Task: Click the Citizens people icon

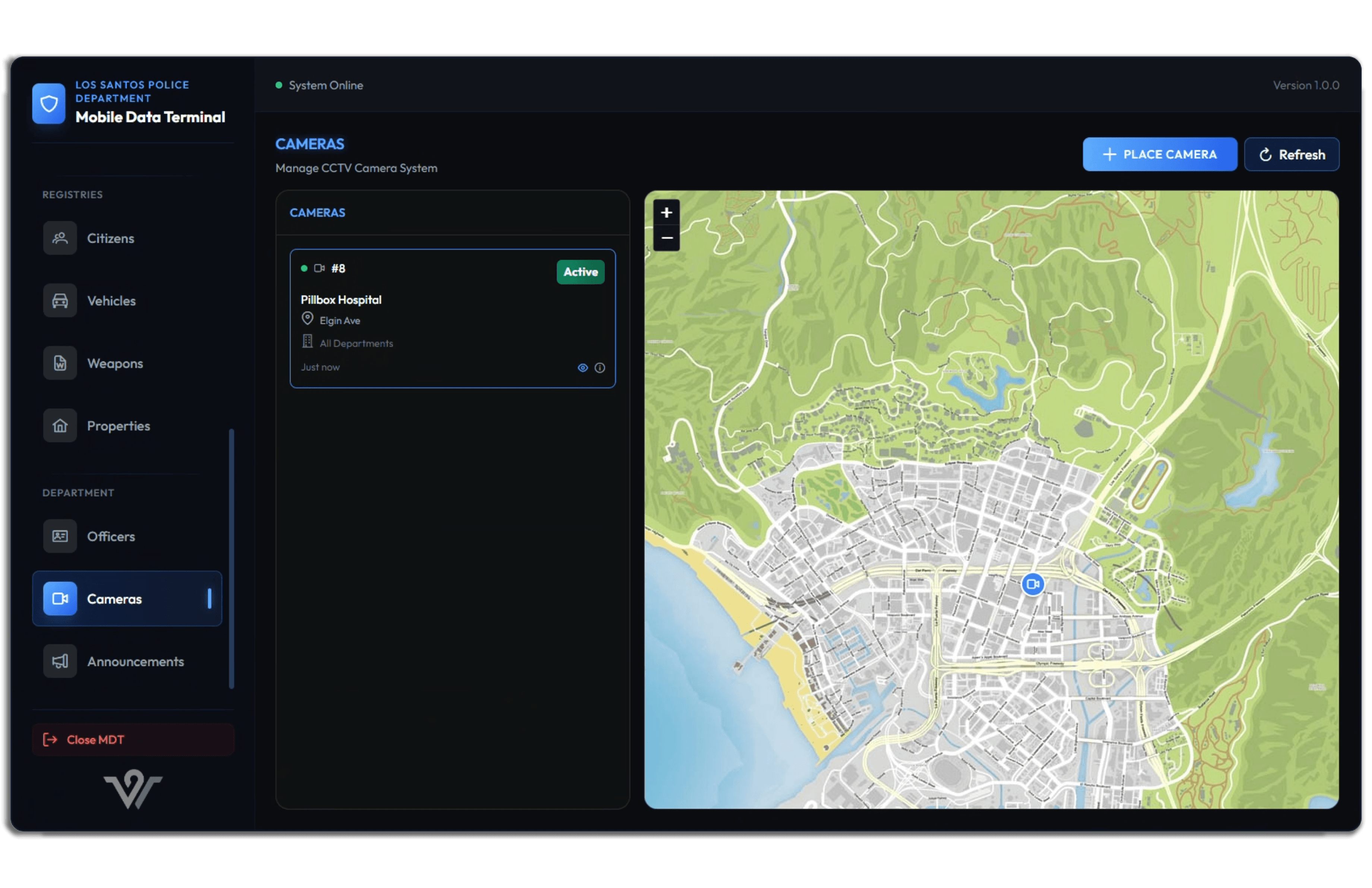Action: coord(60,238)
